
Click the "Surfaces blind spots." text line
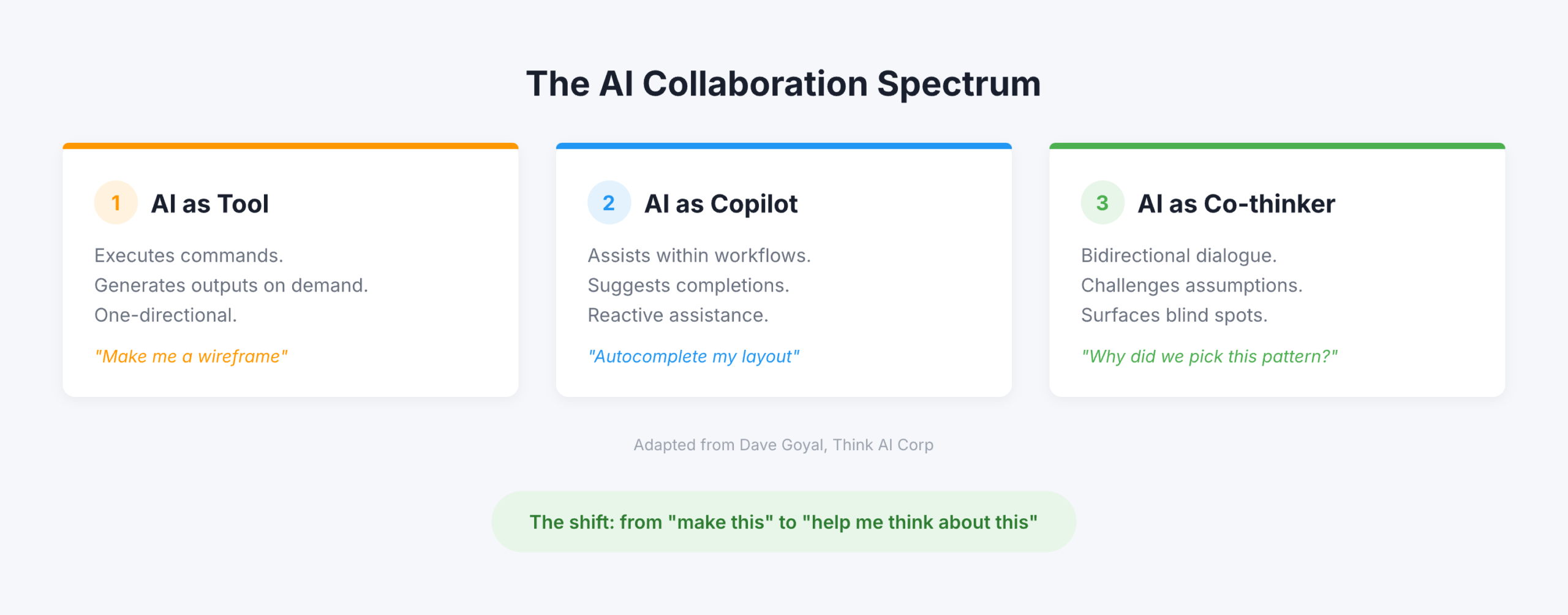(x=1174, y=315)
